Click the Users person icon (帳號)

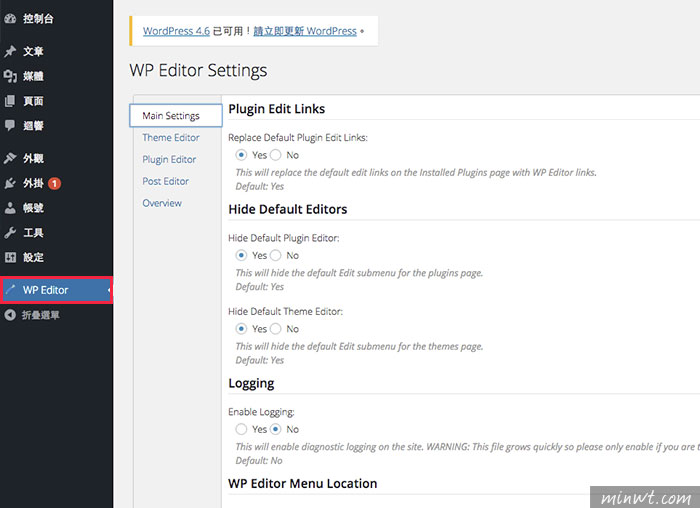point(10,208)
